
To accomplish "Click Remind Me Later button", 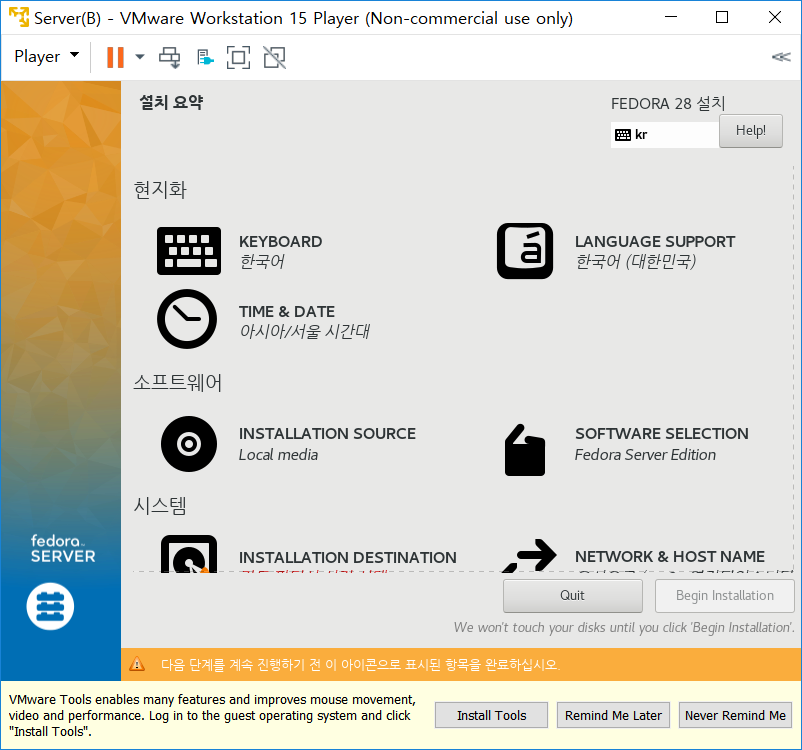I will 613,715.
